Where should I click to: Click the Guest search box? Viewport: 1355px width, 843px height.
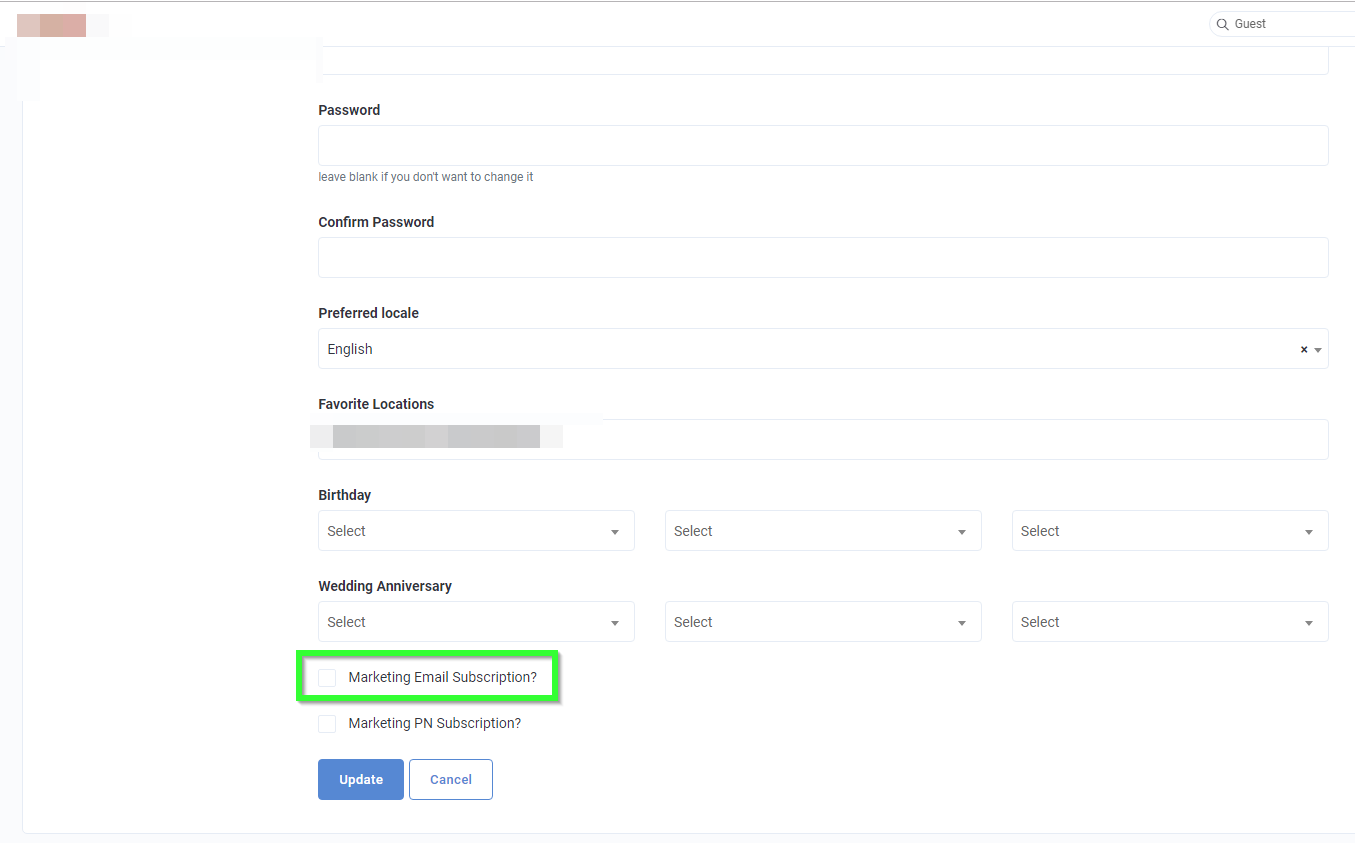click(x=1280, y=23)
